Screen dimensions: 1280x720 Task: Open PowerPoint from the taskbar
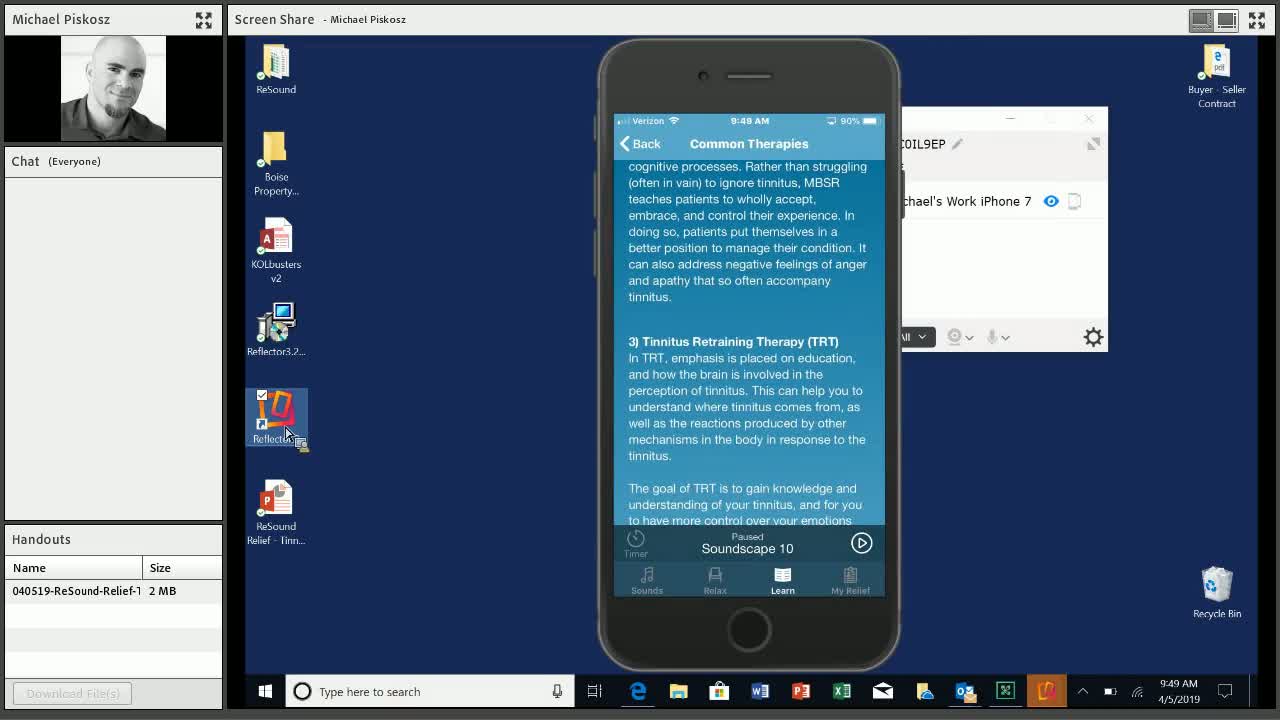[801, 691]
